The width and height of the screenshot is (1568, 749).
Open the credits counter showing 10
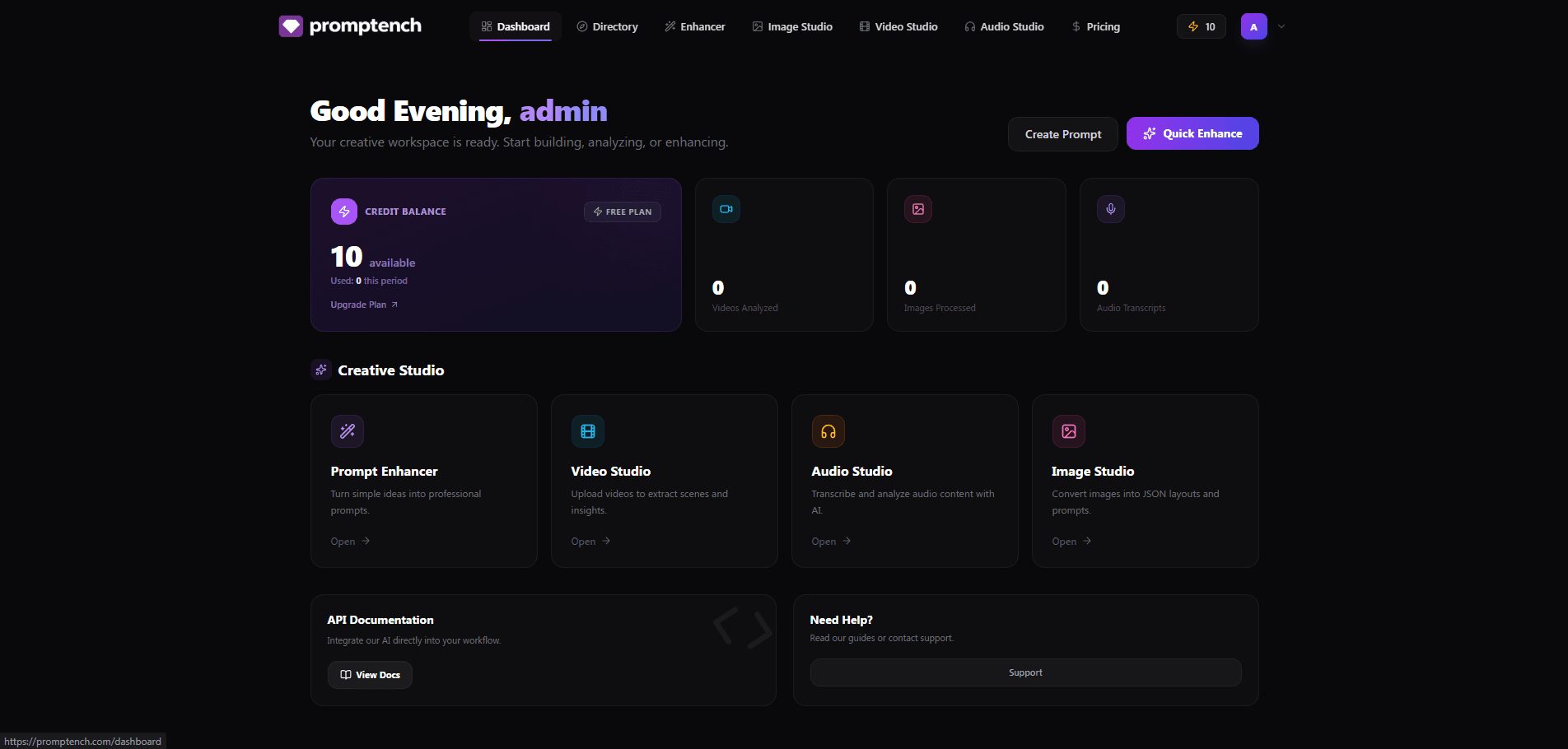[x=1201, y=26]
